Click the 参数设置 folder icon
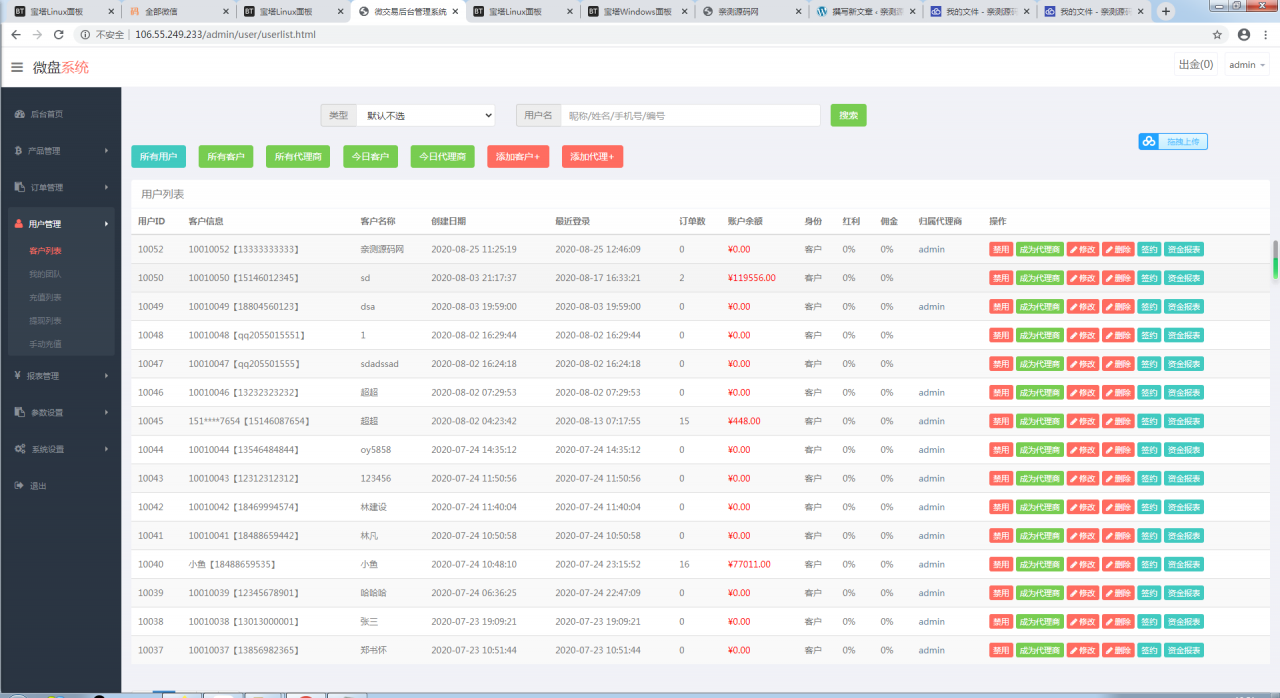Screen dimensions: 1280x698 pos(20,412)
